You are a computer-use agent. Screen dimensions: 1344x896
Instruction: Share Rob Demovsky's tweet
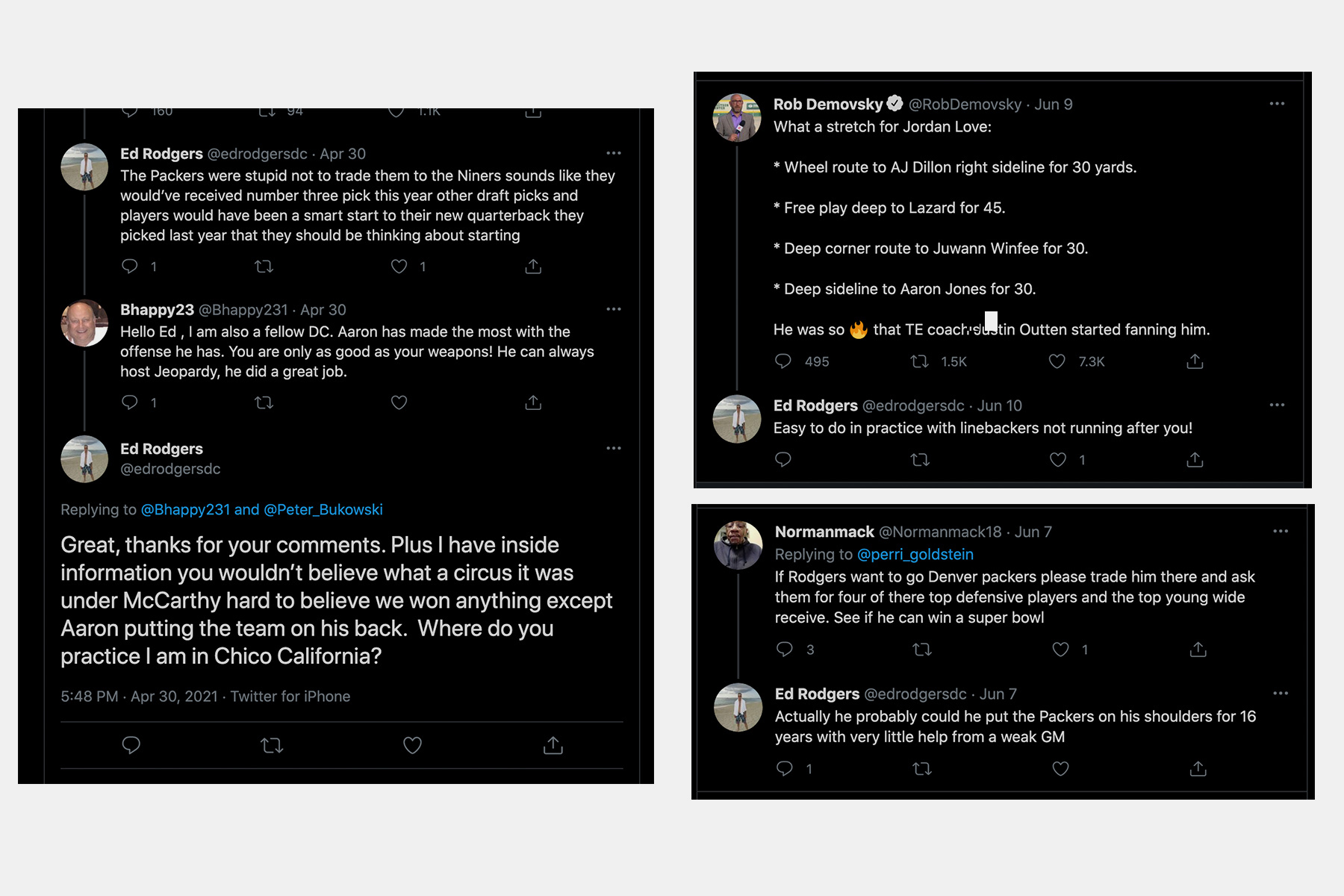pyautogui.click(x=1195, y=361)
